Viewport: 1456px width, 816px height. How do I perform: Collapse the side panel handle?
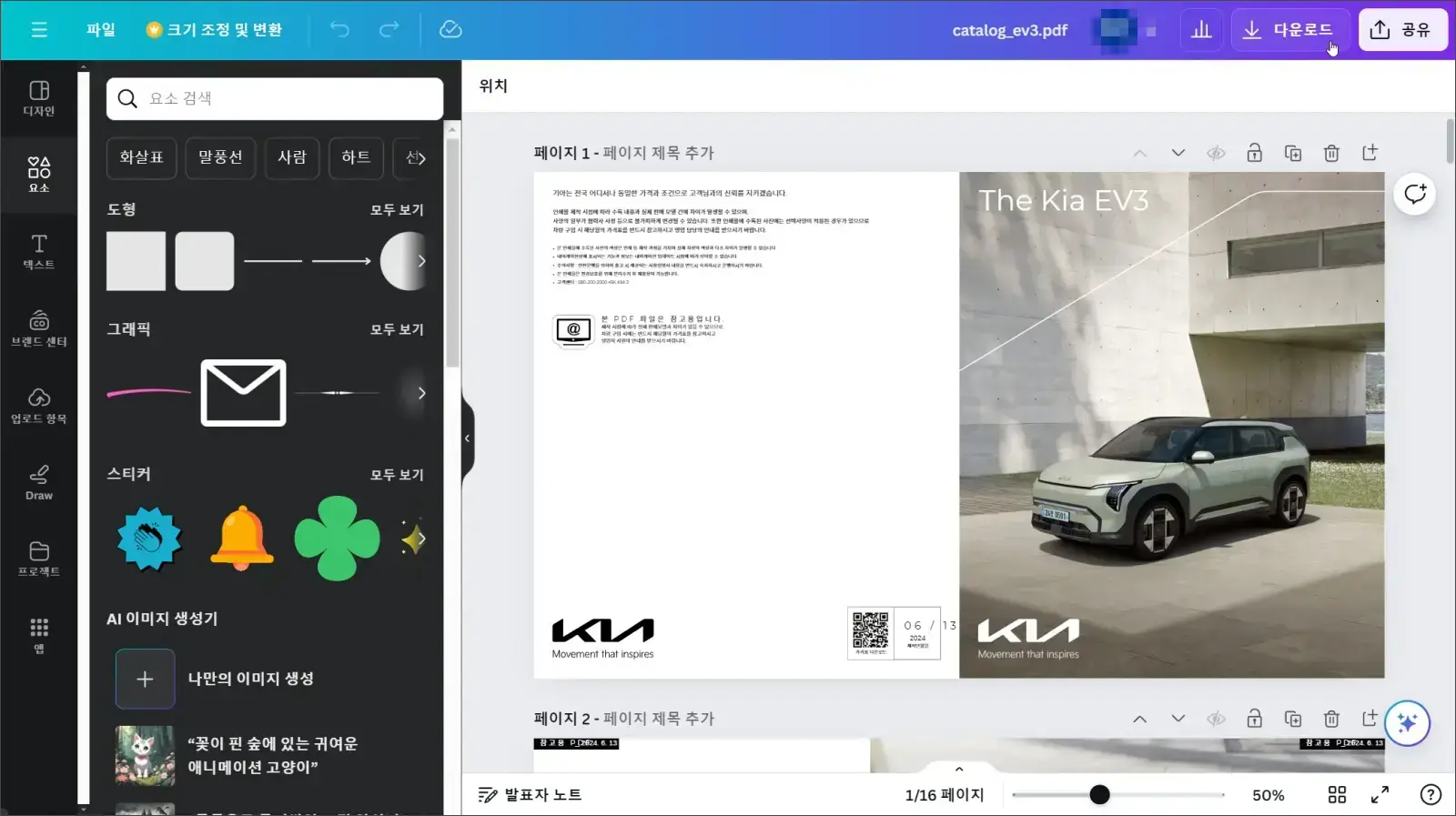click(x=468, y=438)
